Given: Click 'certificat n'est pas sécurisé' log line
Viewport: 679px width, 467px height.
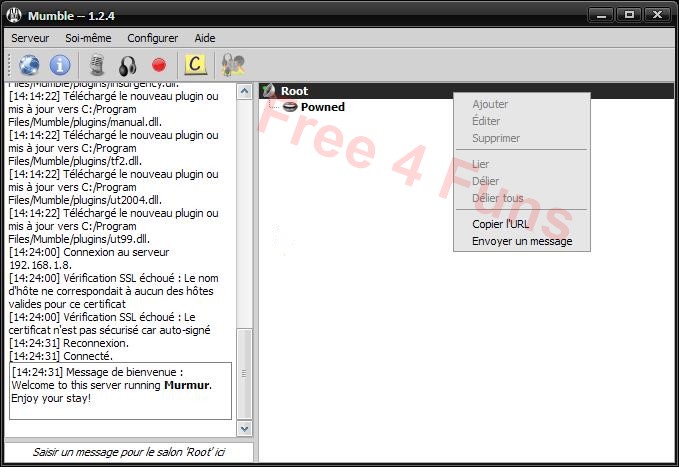Looking at the screenshot, I should click(x=109, y=330).
